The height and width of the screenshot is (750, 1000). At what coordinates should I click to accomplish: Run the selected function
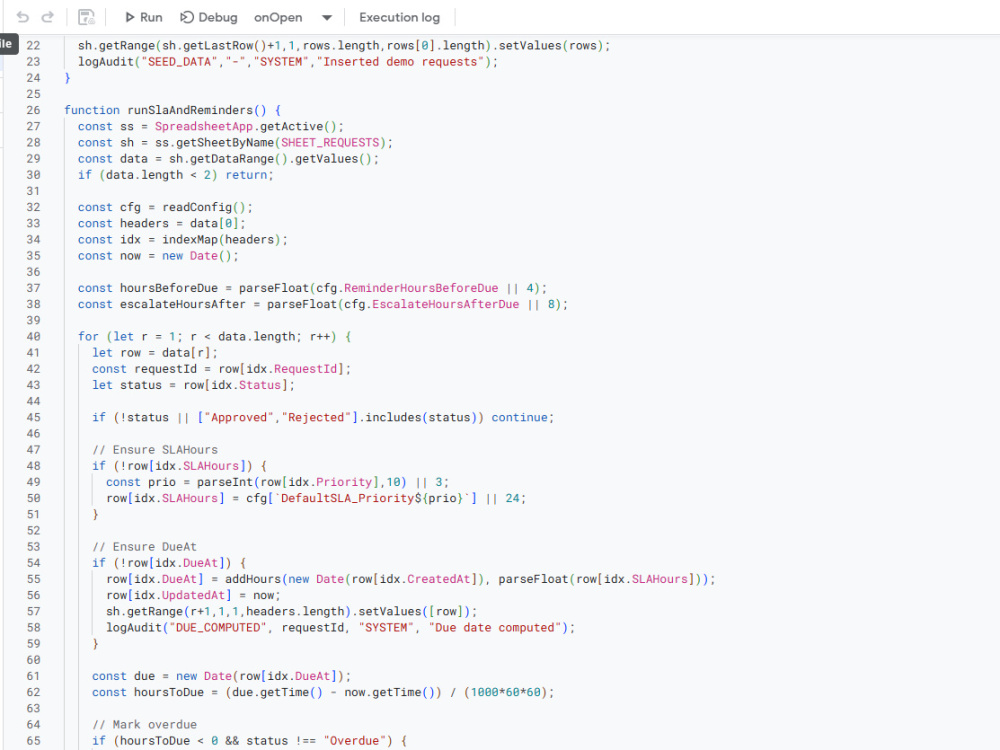pyautogui.click(x=143, y=17)
